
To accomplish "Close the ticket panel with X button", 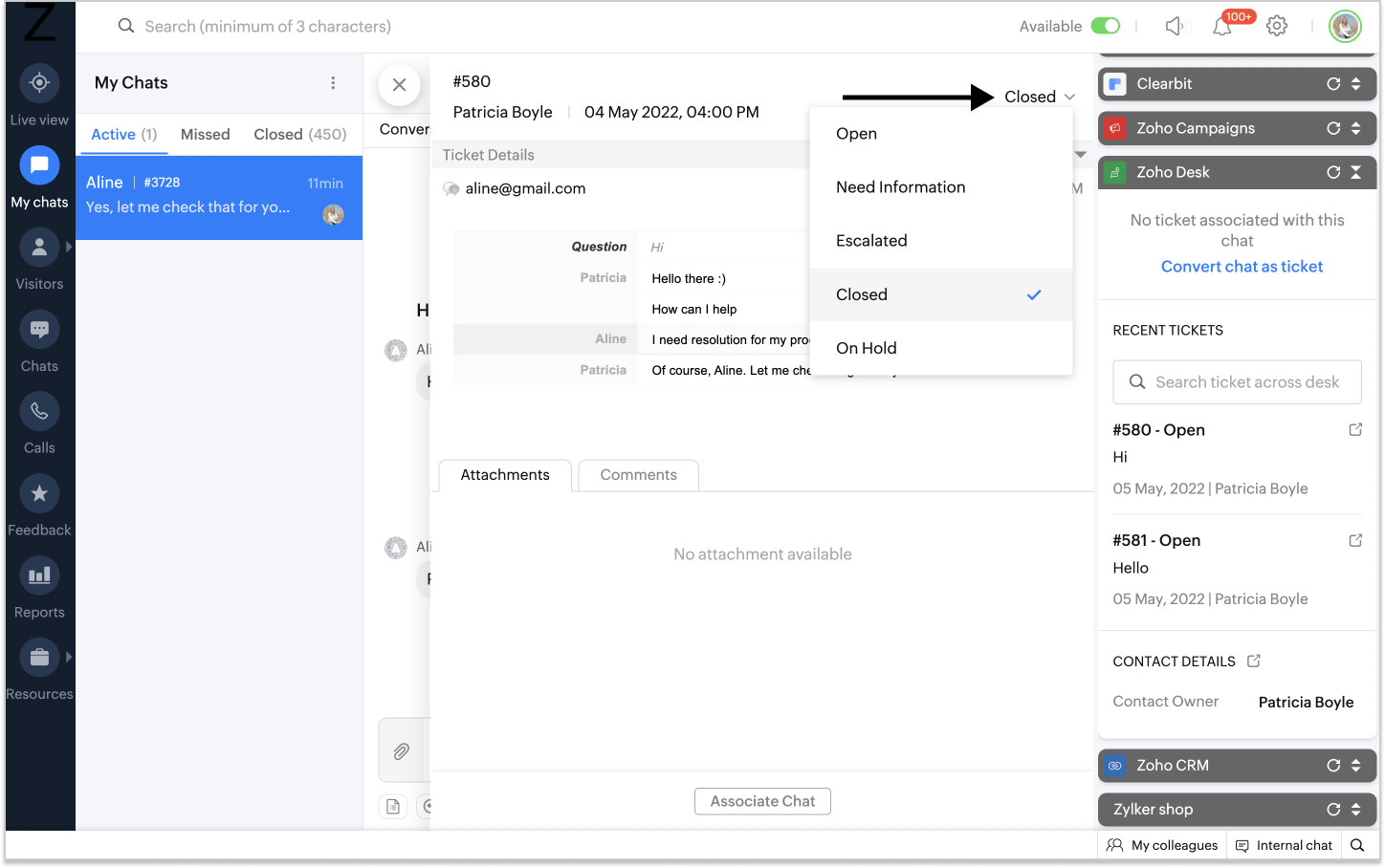I will pyautogui.click(x=400, y=85).
